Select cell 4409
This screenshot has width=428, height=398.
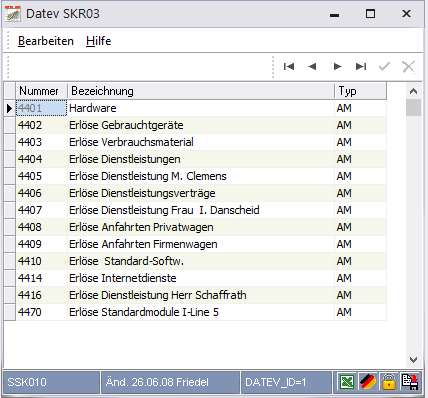click(42, 244)
